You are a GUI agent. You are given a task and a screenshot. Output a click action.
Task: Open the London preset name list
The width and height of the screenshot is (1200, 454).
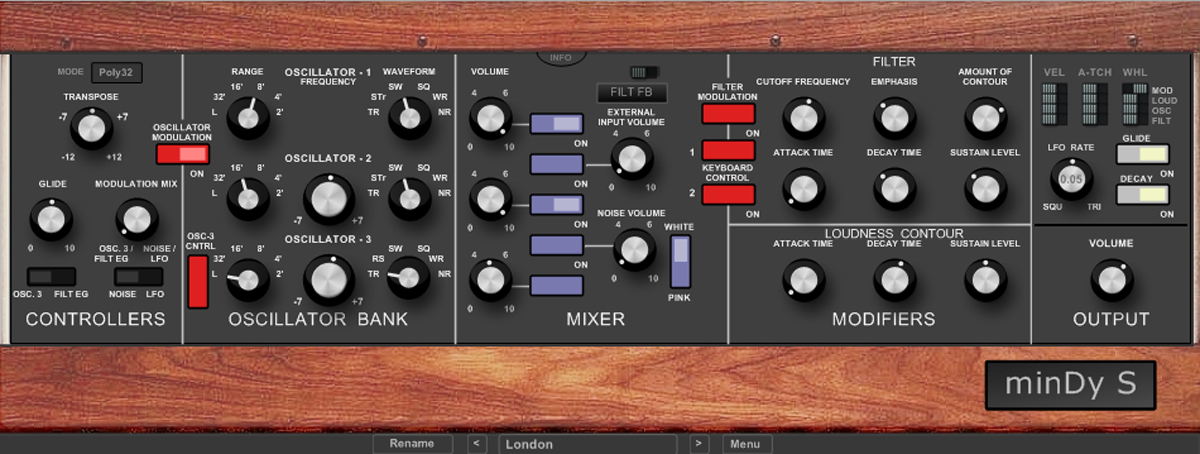pos(587,444)
